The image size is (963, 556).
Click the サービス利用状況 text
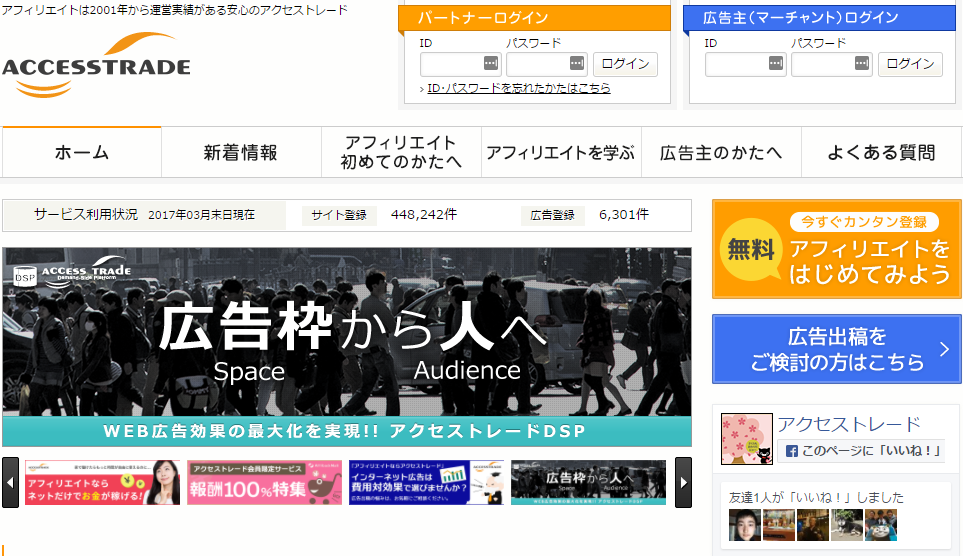pos(86,214)
